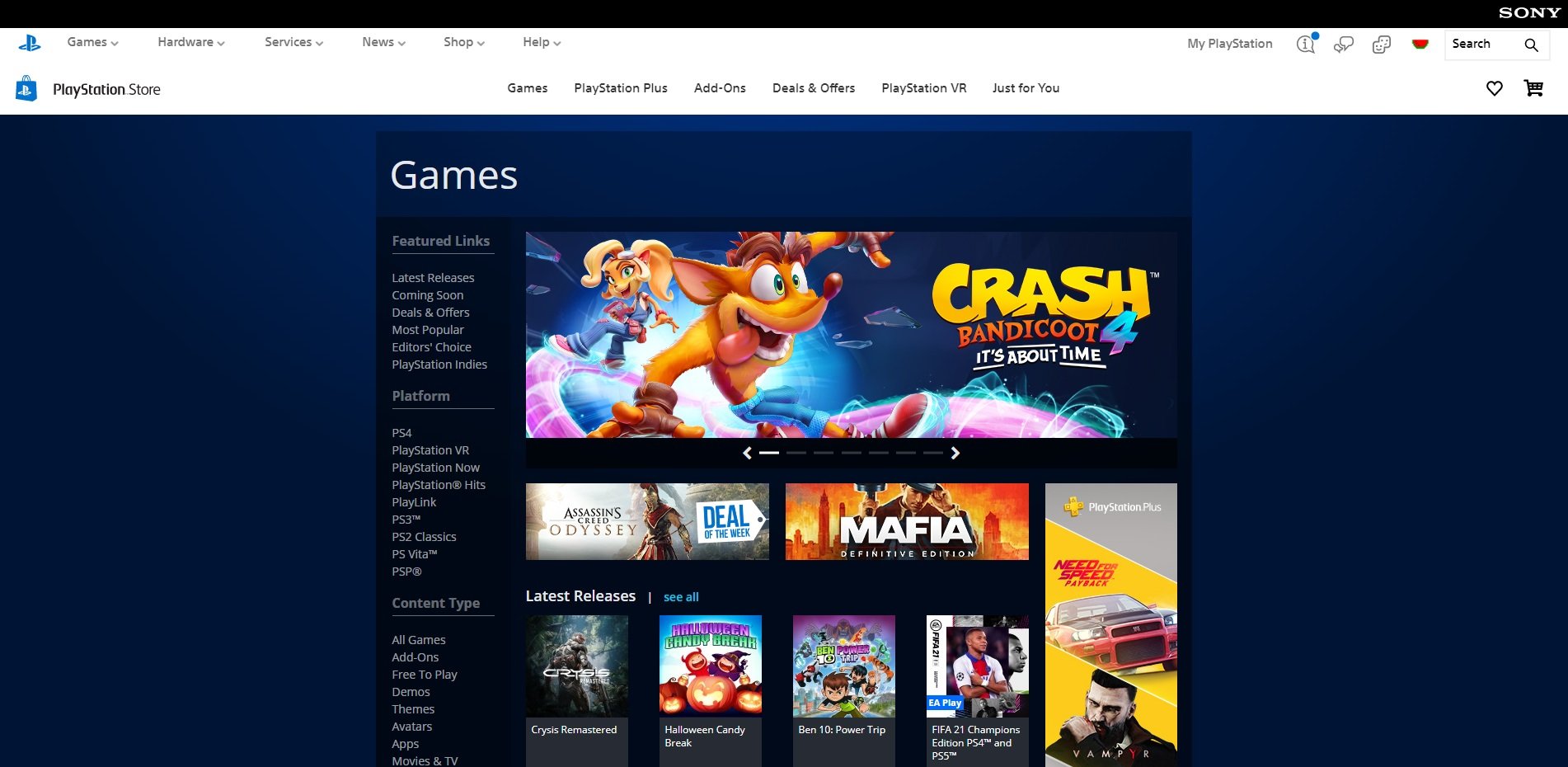Jump to last carousel slide indicator
This screenshot has height=767, width=1568.
(933, 453)
